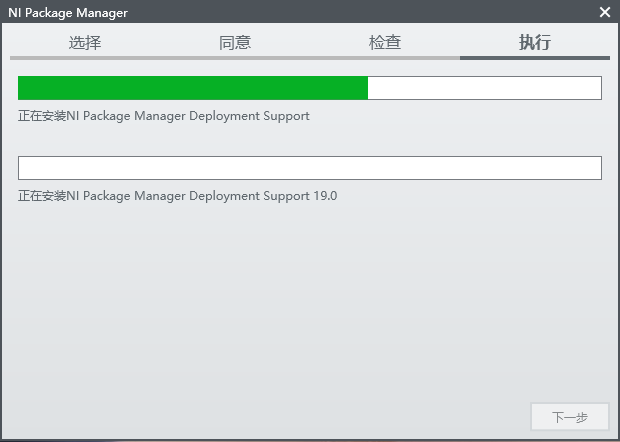Click the first 正在安装 Deployment Support status text
This screenshot has height=442, width=620.
pos(164,116)
